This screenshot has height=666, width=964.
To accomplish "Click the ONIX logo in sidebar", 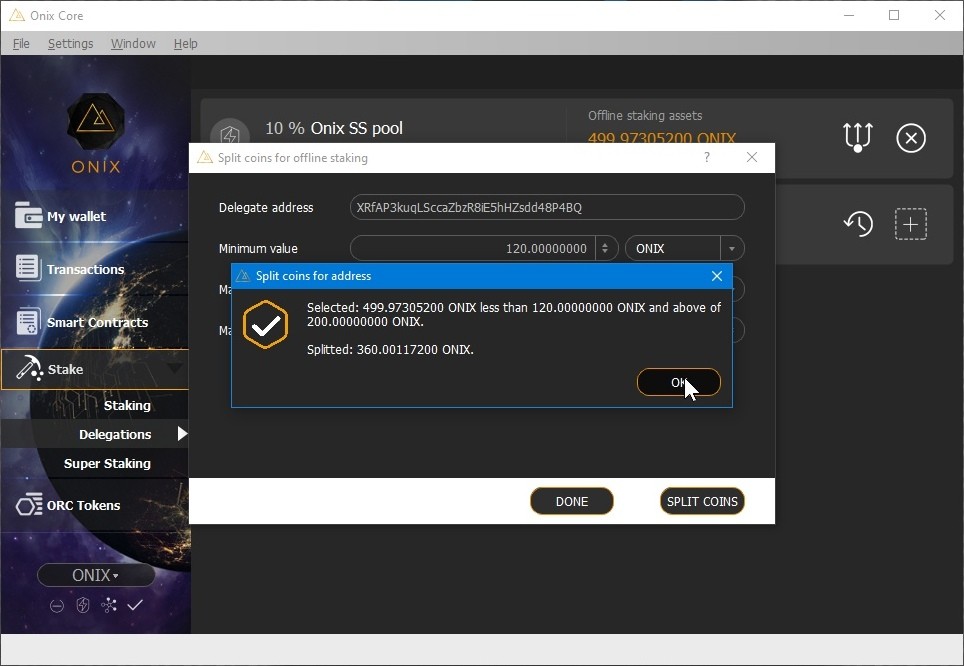I will point(96,132).
